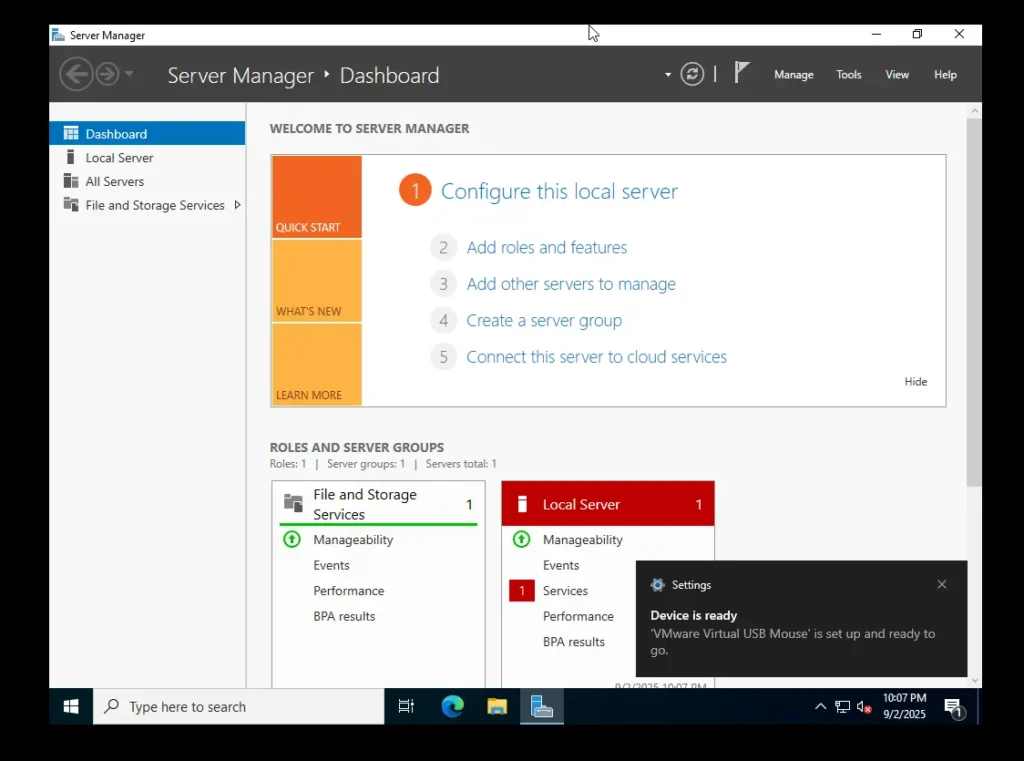
Task: Click the vertical scrollbar thumb
Action: (x=974, y=302)
